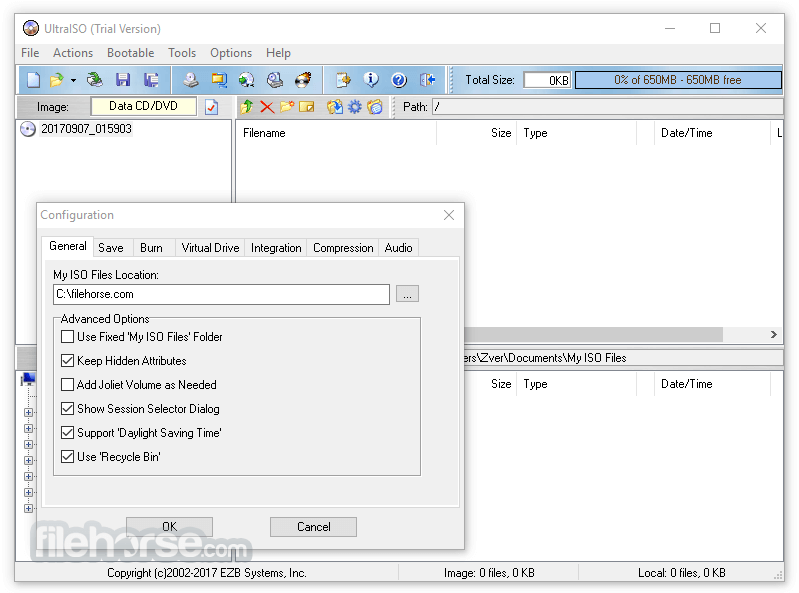Click the horizontal scrollbar right arrow
The image size is (799, 593).
point(774,334)
